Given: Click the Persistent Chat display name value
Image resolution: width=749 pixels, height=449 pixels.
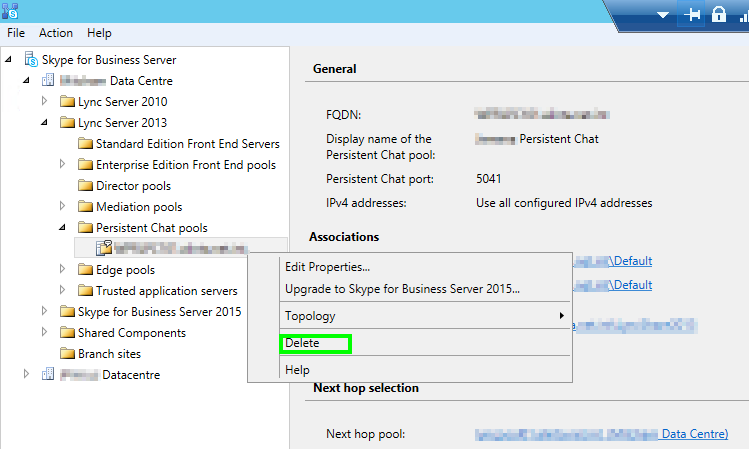Looking at the screenshot, I should tap(537, 139).
